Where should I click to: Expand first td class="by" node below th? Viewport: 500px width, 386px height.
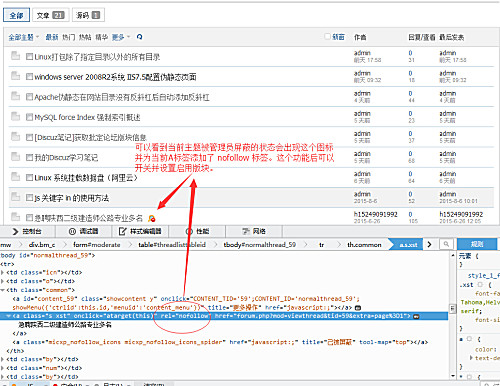pos(3,359)
